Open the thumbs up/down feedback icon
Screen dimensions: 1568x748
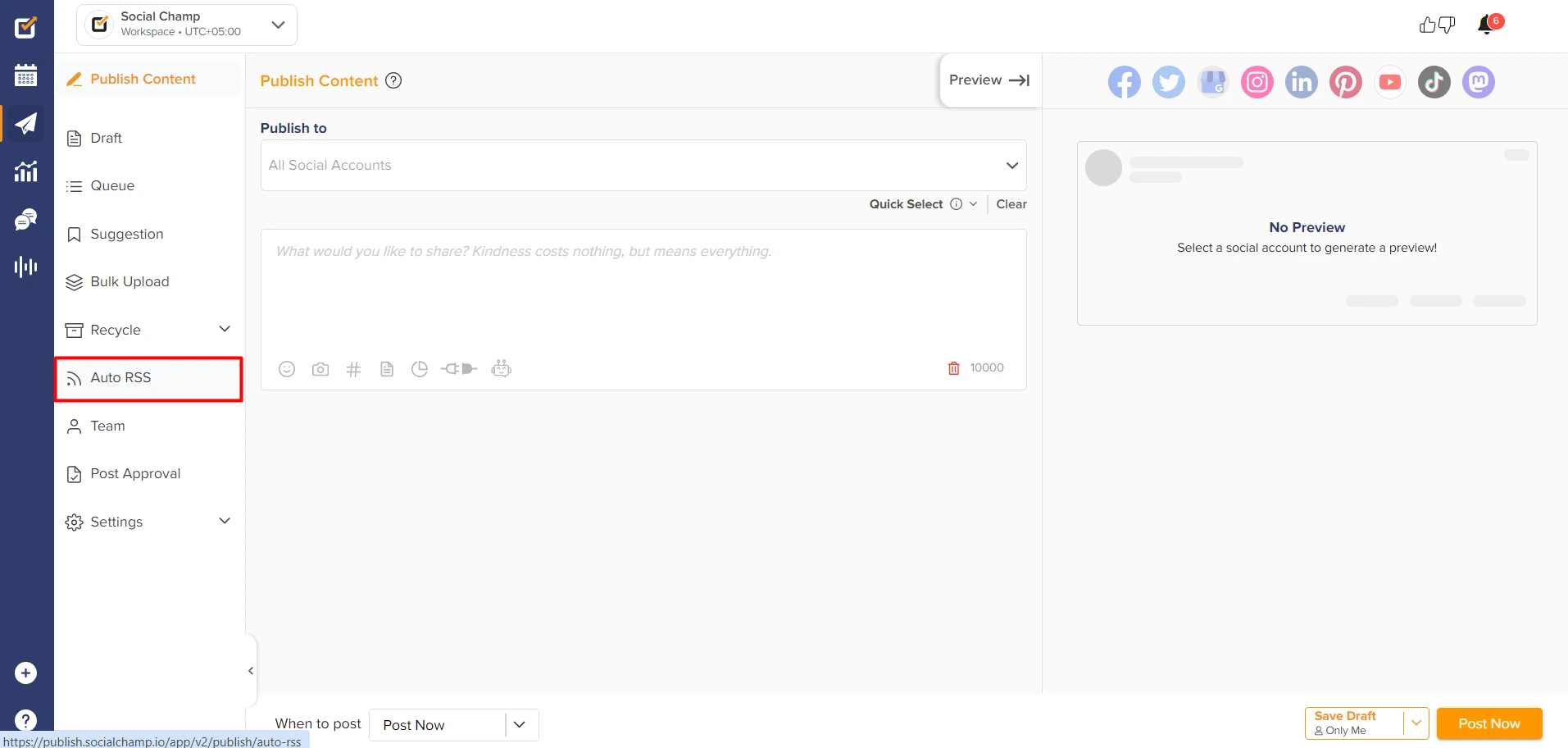tap(1437, 25)
